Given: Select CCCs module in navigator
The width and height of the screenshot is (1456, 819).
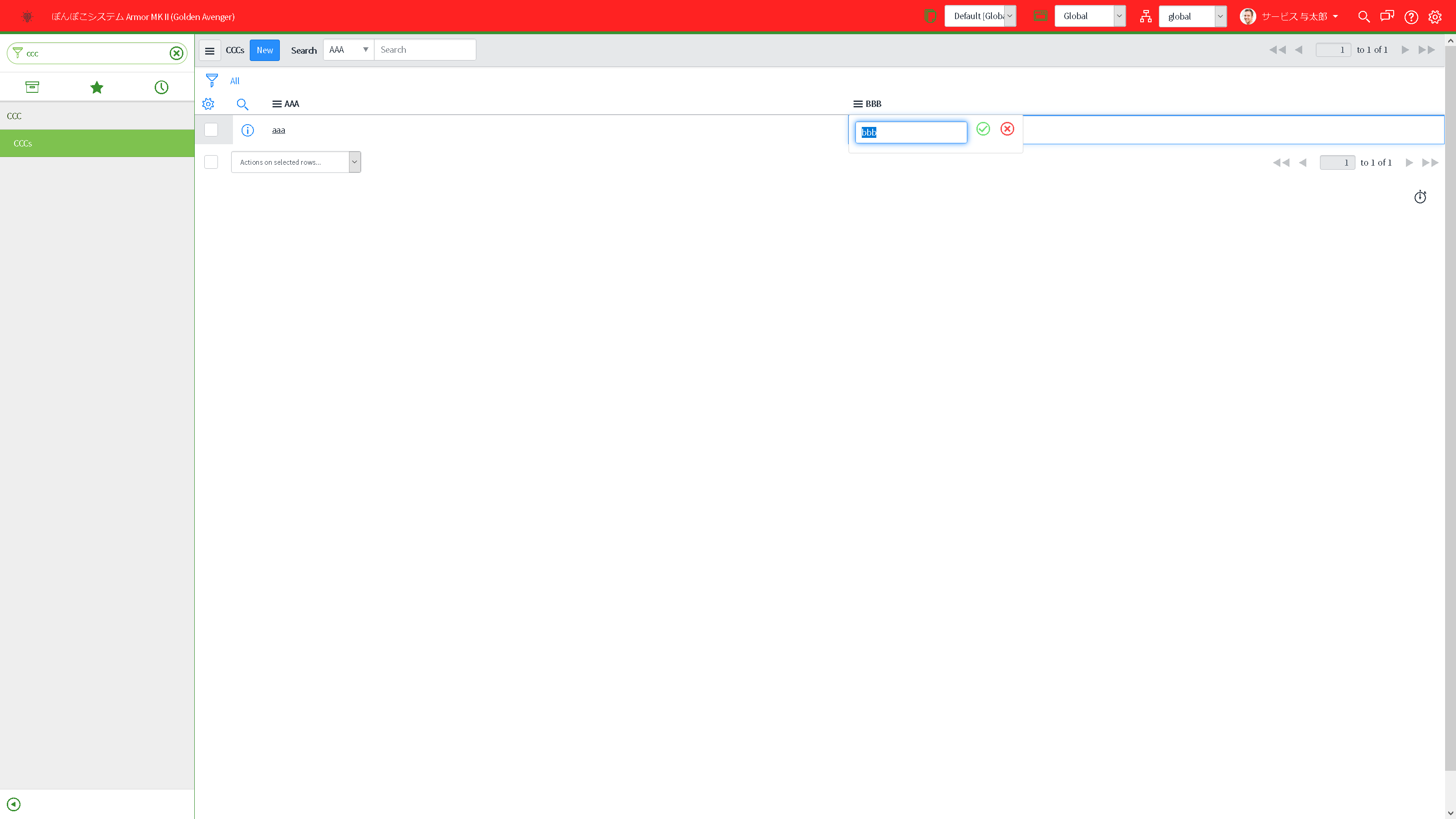Looking at the screenshot, I should click(23, 144).
